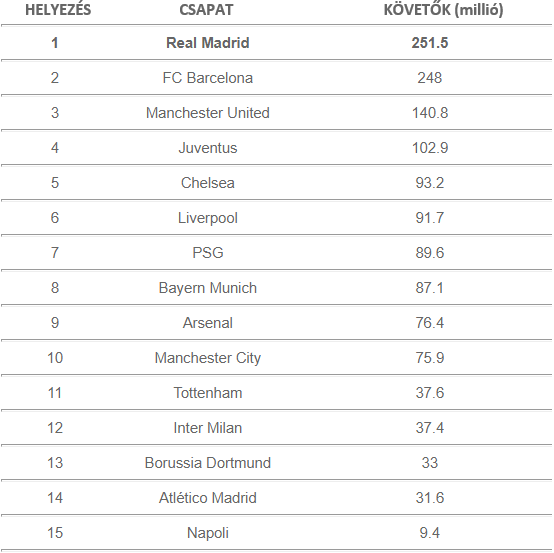Select the Napoli team entry
Screen dimensions: 554x553
(208, 533)
